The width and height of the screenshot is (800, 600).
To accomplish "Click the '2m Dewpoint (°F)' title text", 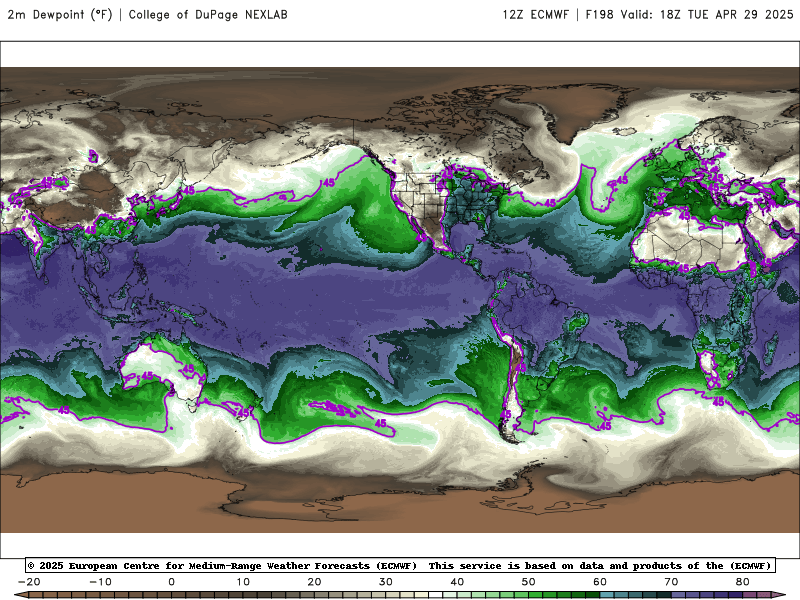I will (60, 14).
